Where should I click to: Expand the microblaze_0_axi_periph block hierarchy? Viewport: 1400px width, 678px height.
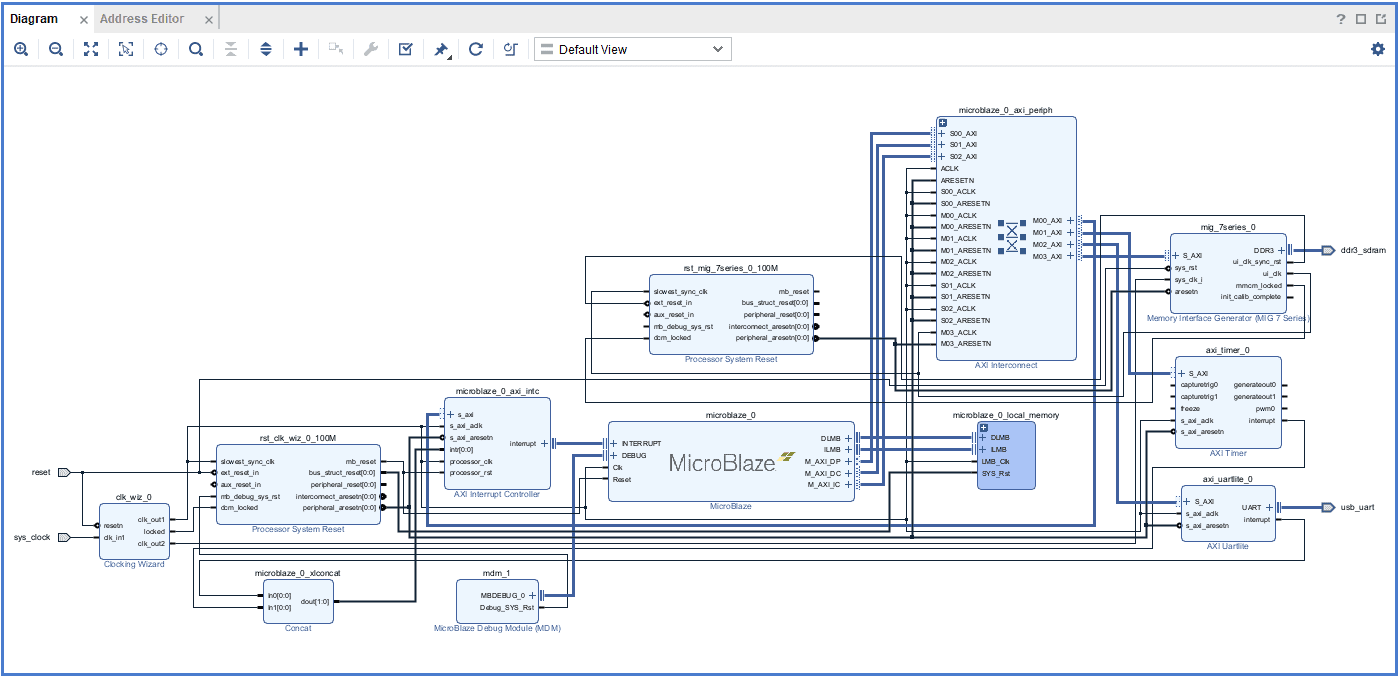(x=942, y=122)
